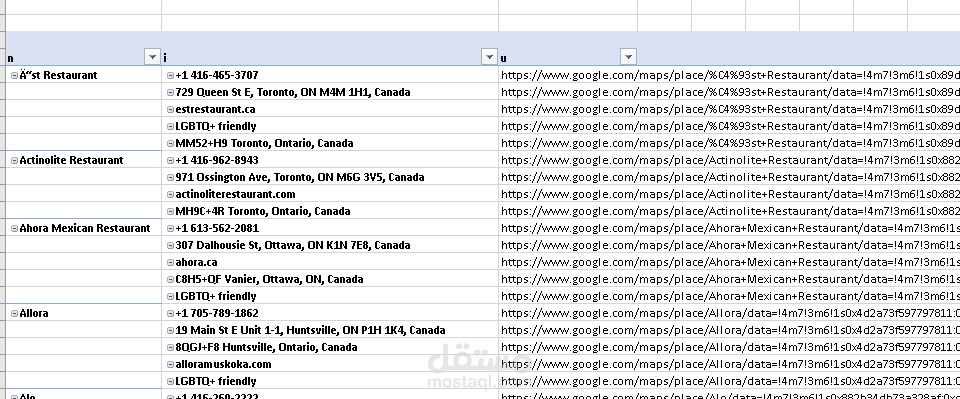This screenshot has height=399, width=960.
Task: Select the cell with phone +1 613-562-2081
Action: click(x=330, y=228)
